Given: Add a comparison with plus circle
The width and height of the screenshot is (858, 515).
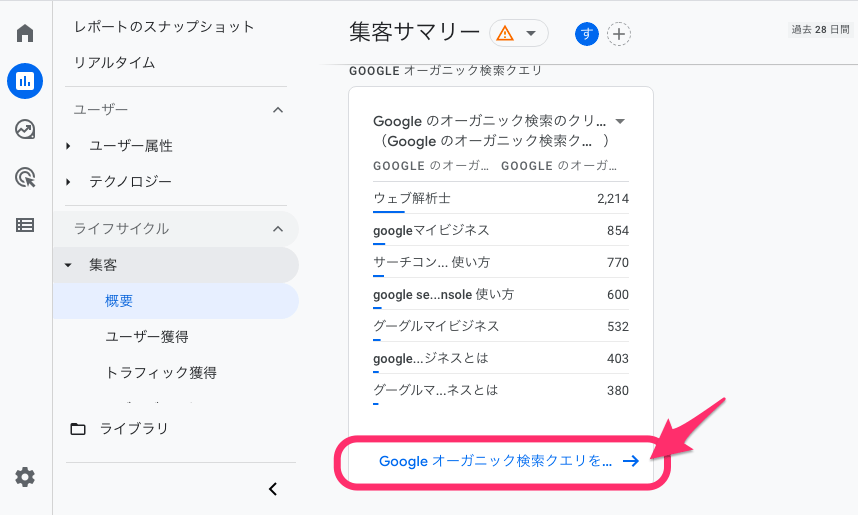Looking at the screenshot, I should (619, 34).
